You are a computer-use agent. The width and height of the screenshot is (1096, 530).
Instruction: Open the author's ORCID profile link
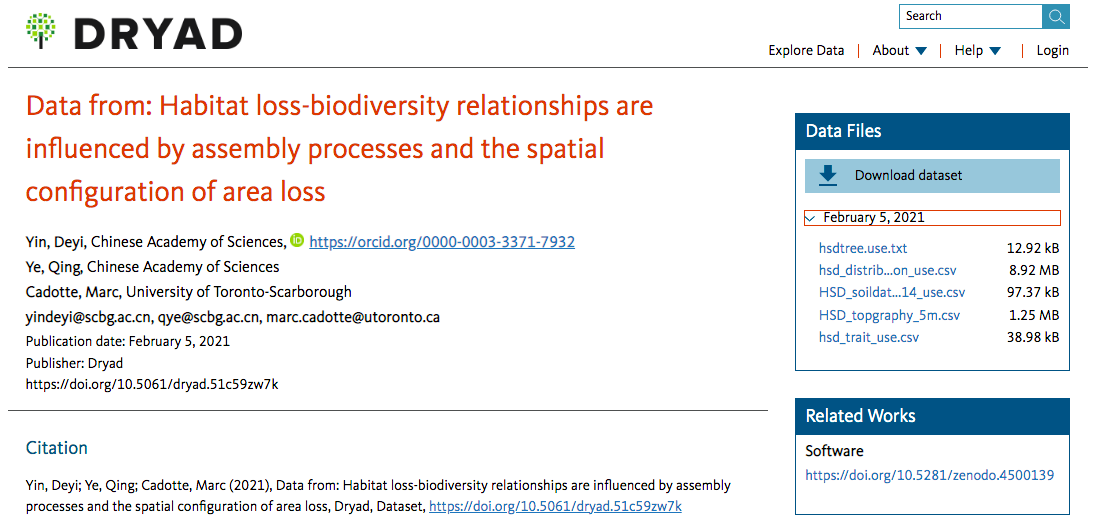click(441, 242)
